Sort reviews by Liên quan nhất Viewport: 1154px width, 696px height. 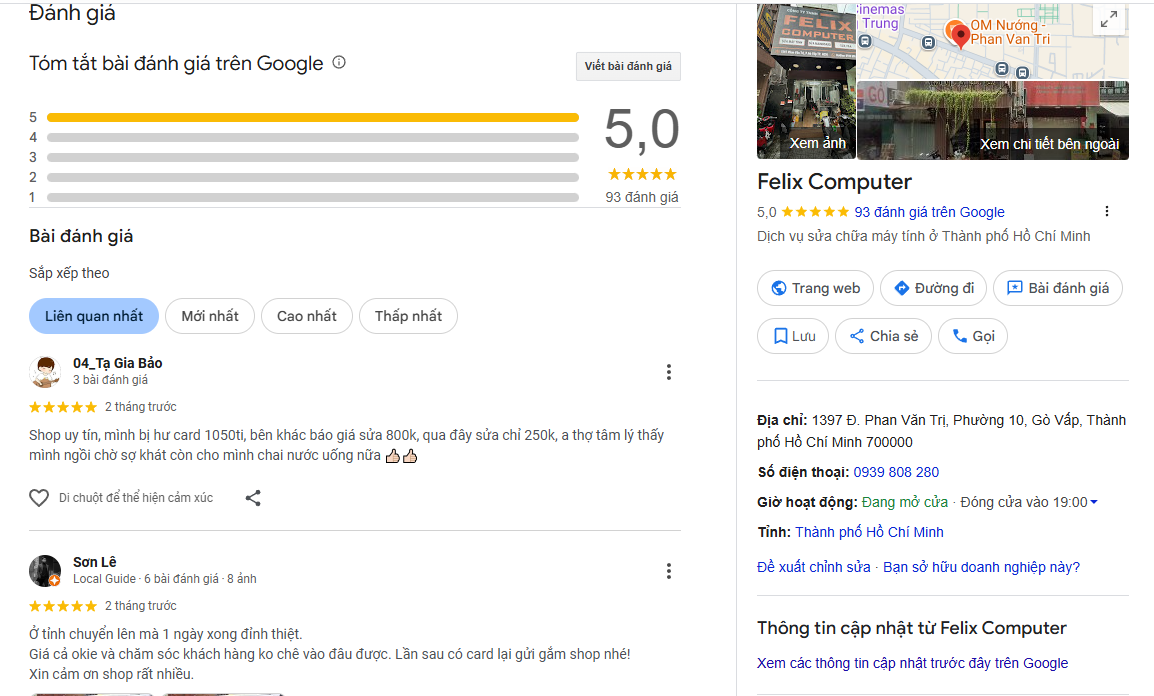[94, 316]
